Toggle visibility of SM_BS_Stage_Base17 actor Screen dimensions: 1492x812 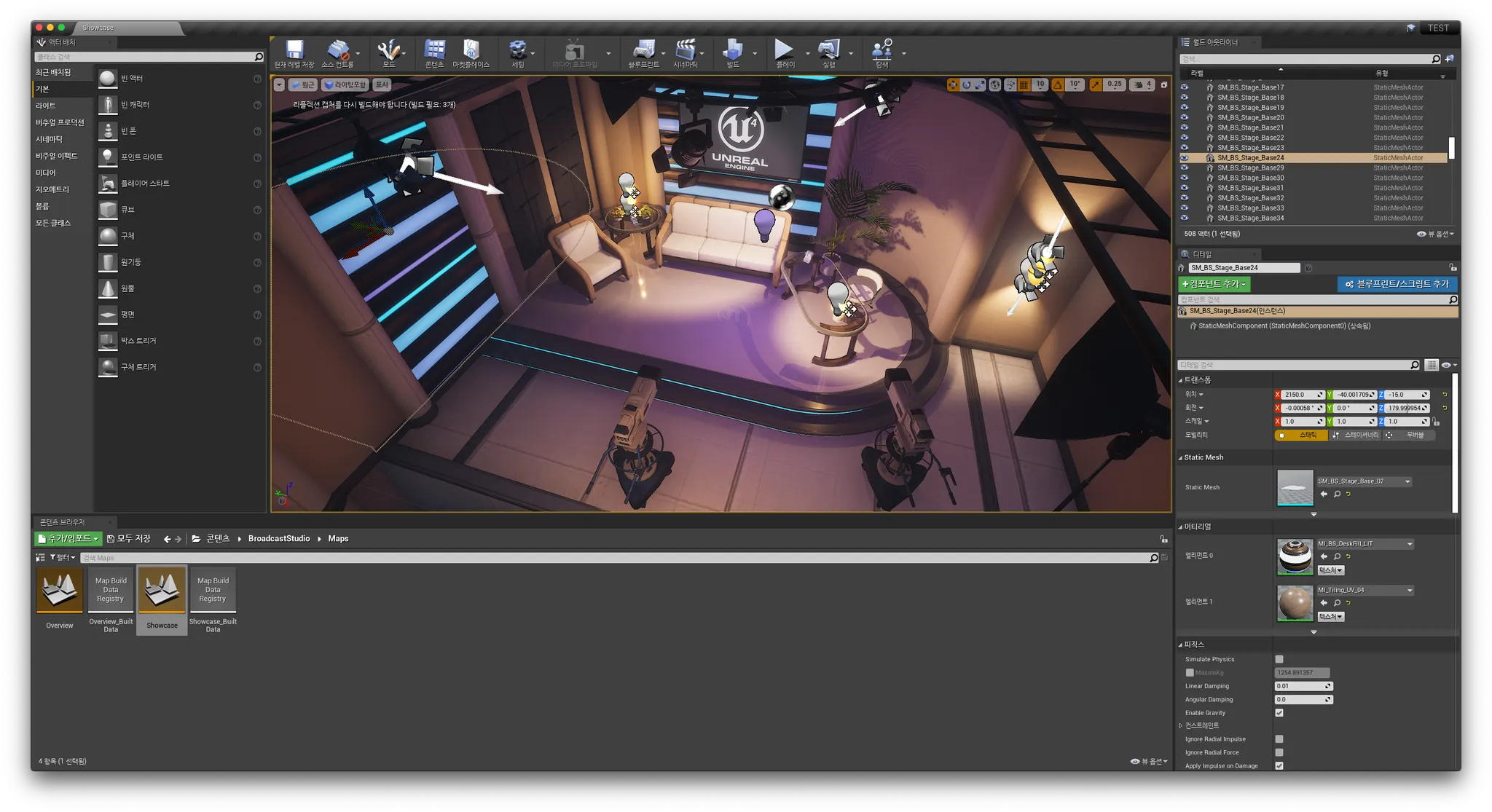1184,87
